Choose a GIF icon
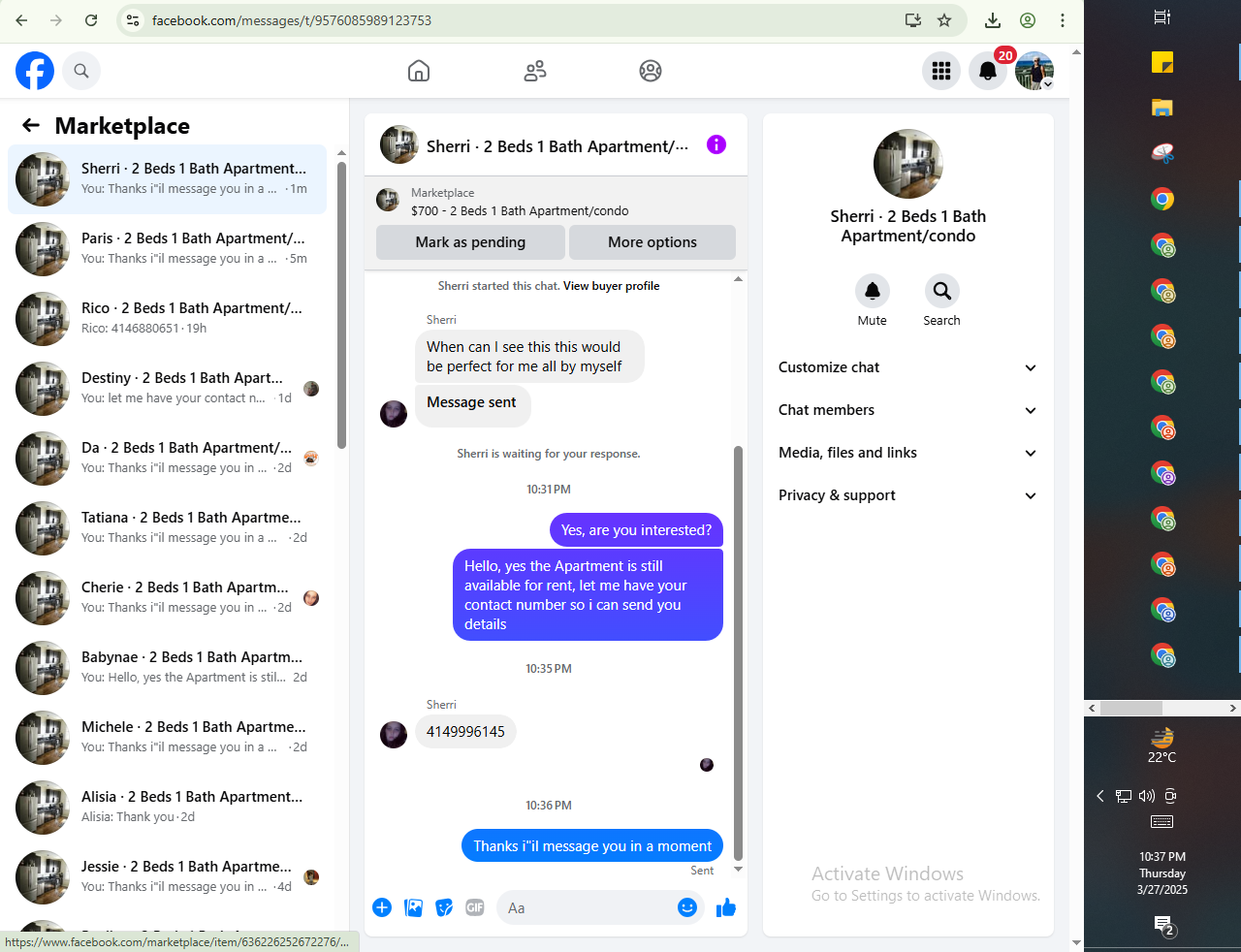 point(475,907)
